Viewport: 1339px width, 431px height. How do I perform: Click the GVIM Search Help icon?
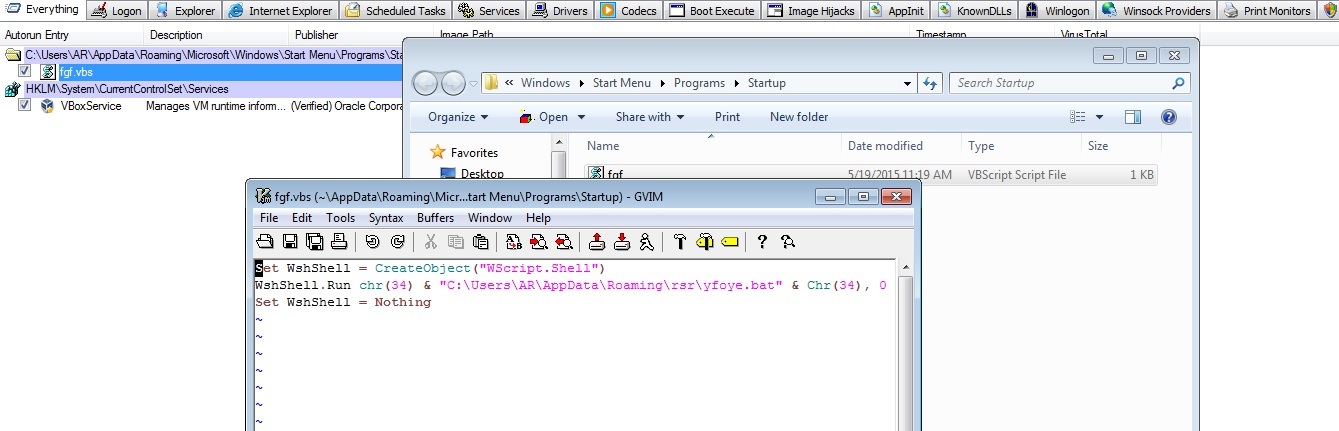coord(787,241)
